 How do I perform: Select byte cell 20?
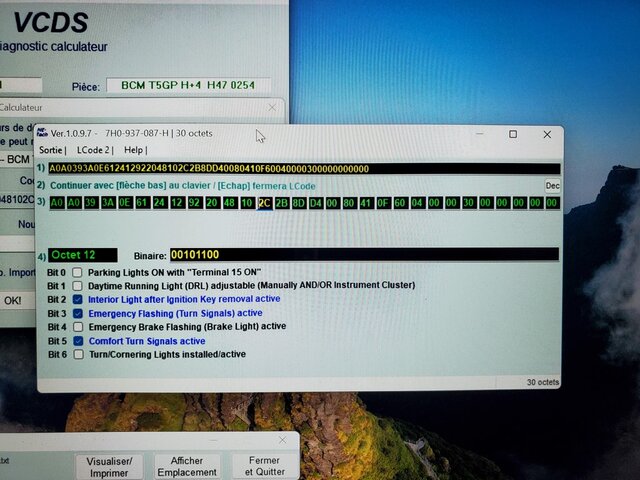(x=212, y=203)
